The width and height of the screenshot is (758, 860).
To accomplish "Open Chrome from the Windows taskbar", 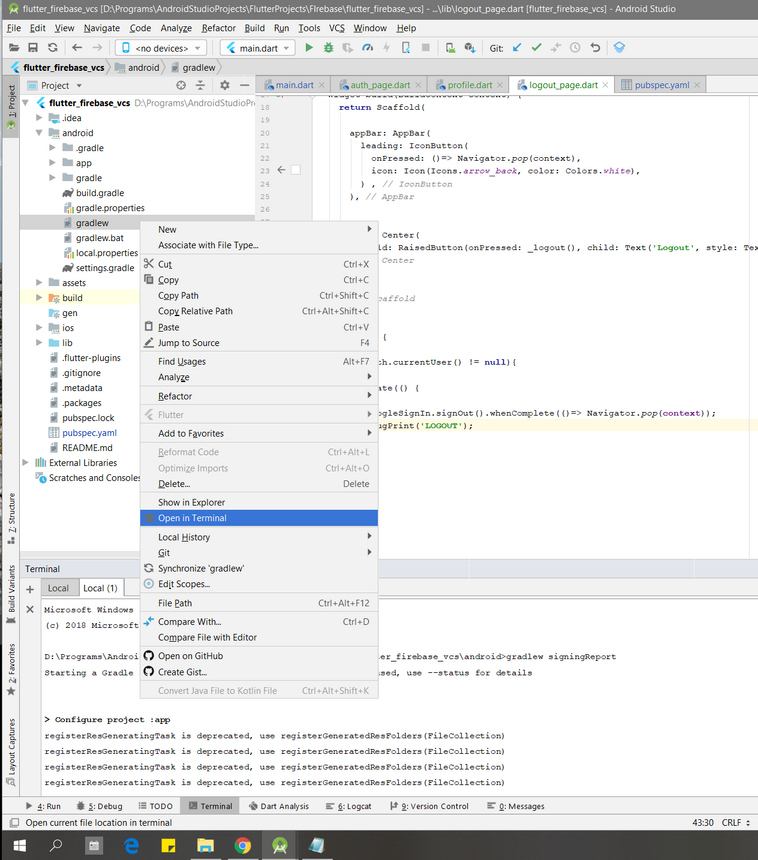I will (x=242, y=846).
